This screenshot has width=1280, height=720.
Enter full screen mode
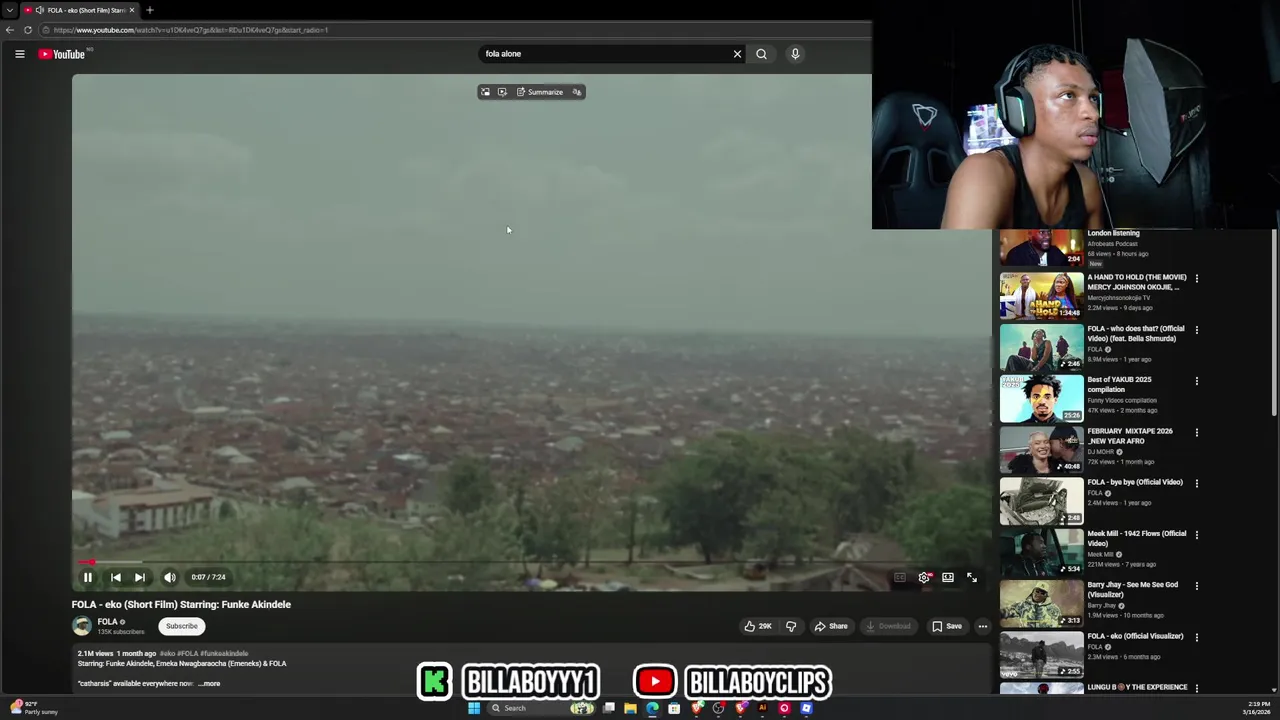(x=972, y=577)
